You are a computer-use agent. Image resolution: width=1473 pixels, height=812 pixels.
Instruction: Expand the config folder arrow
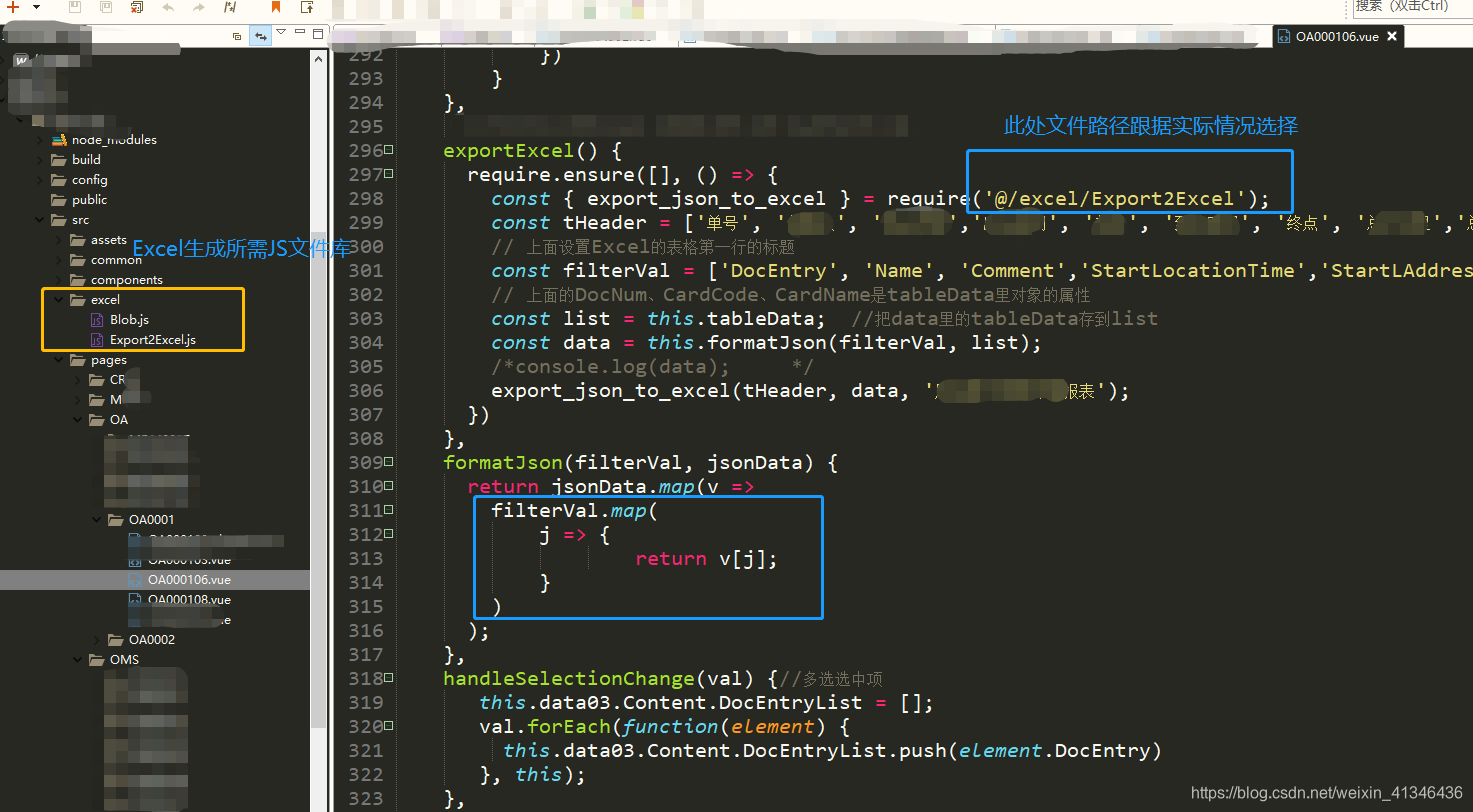pos(40,180)
